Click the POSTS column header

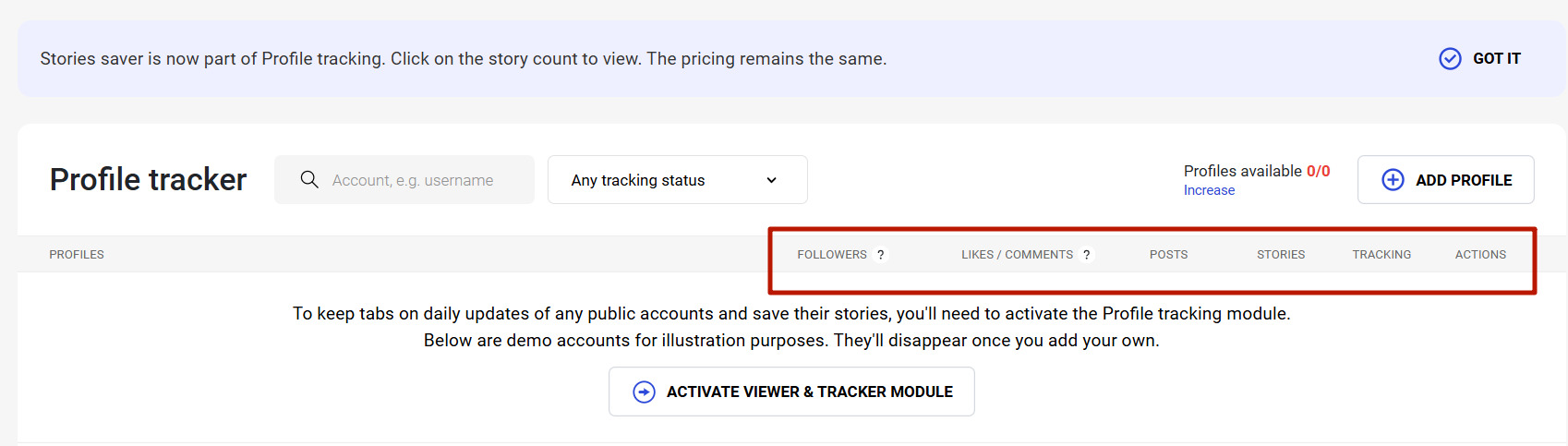[x=1168, y=255]
